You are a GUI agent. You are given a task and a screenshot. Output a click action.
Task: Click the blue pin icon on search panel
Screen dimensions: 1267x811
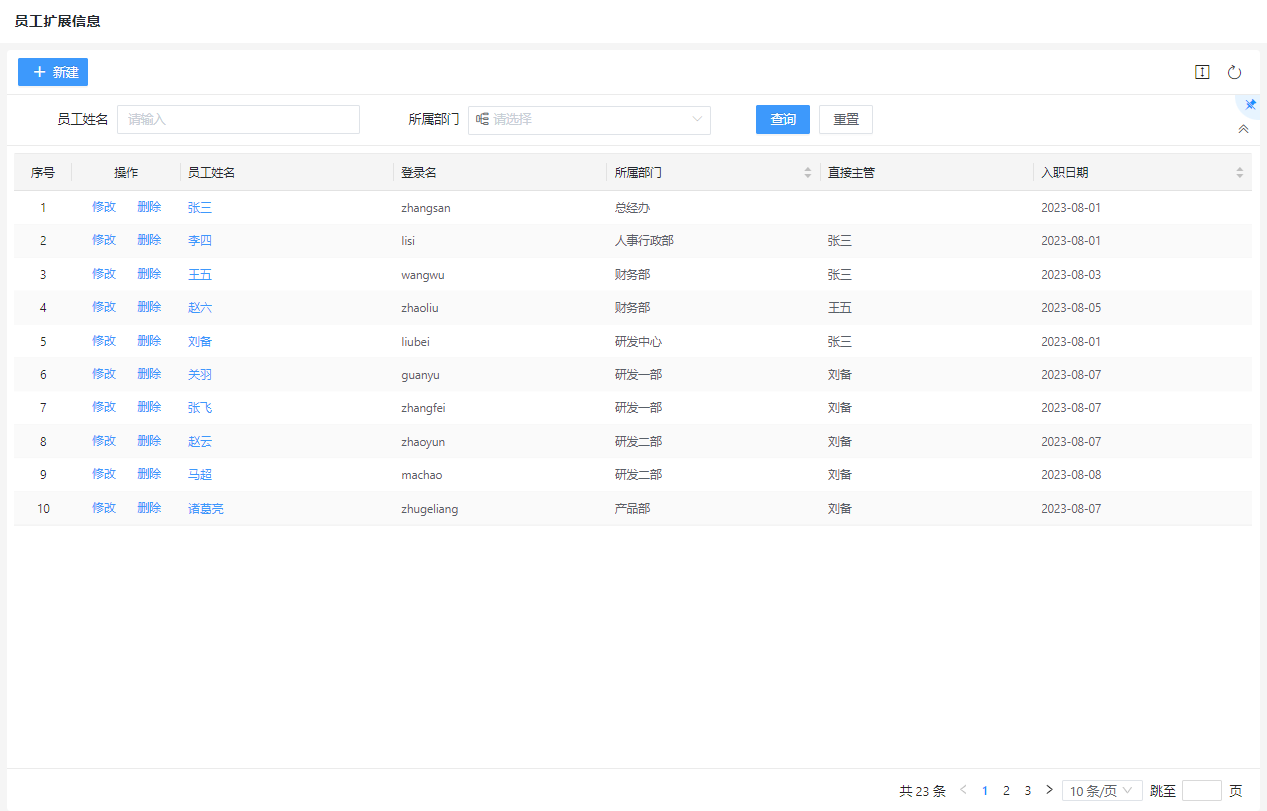tap(1250, 105)
